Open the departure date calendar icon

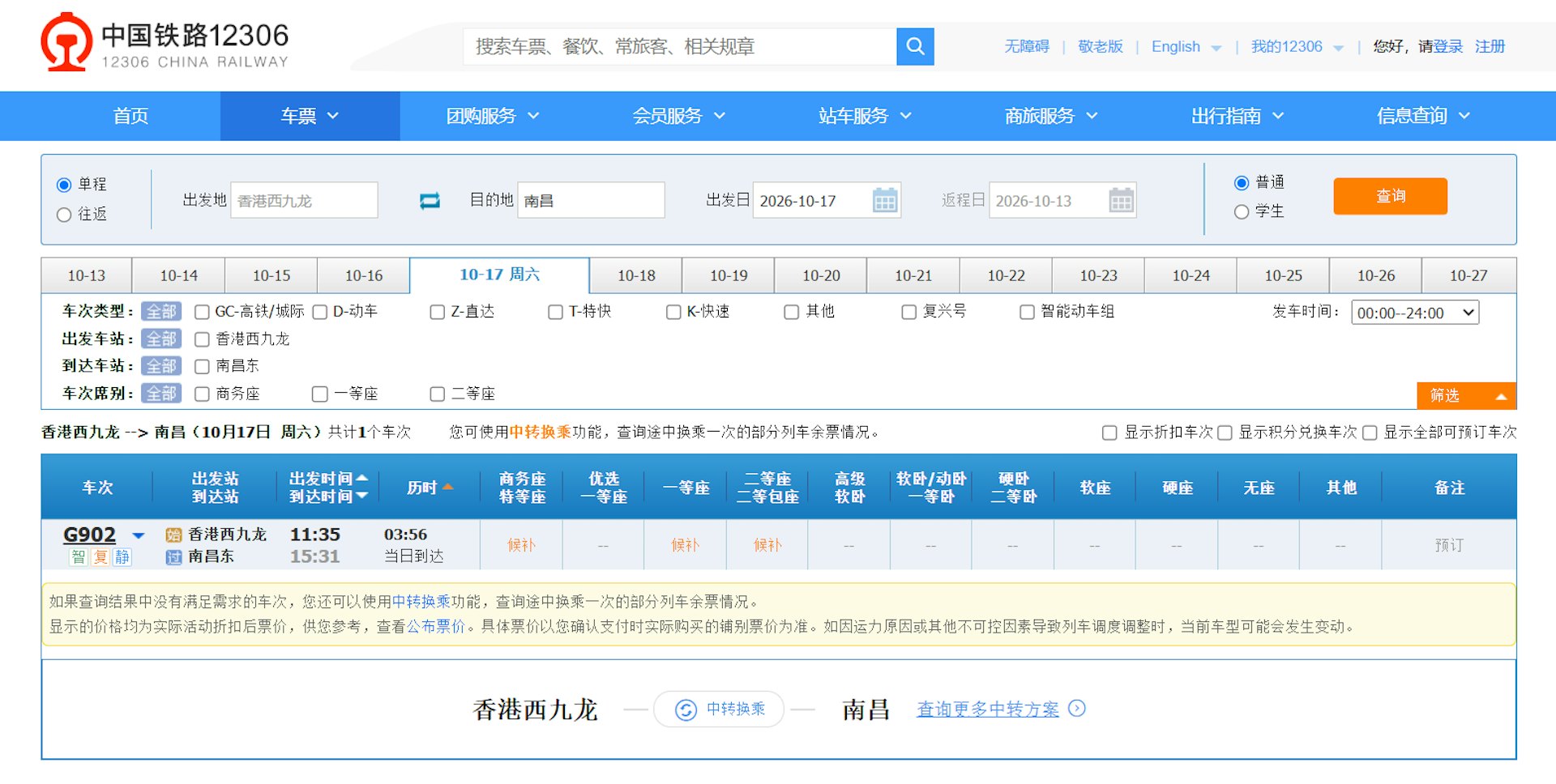tap(885, 200)
